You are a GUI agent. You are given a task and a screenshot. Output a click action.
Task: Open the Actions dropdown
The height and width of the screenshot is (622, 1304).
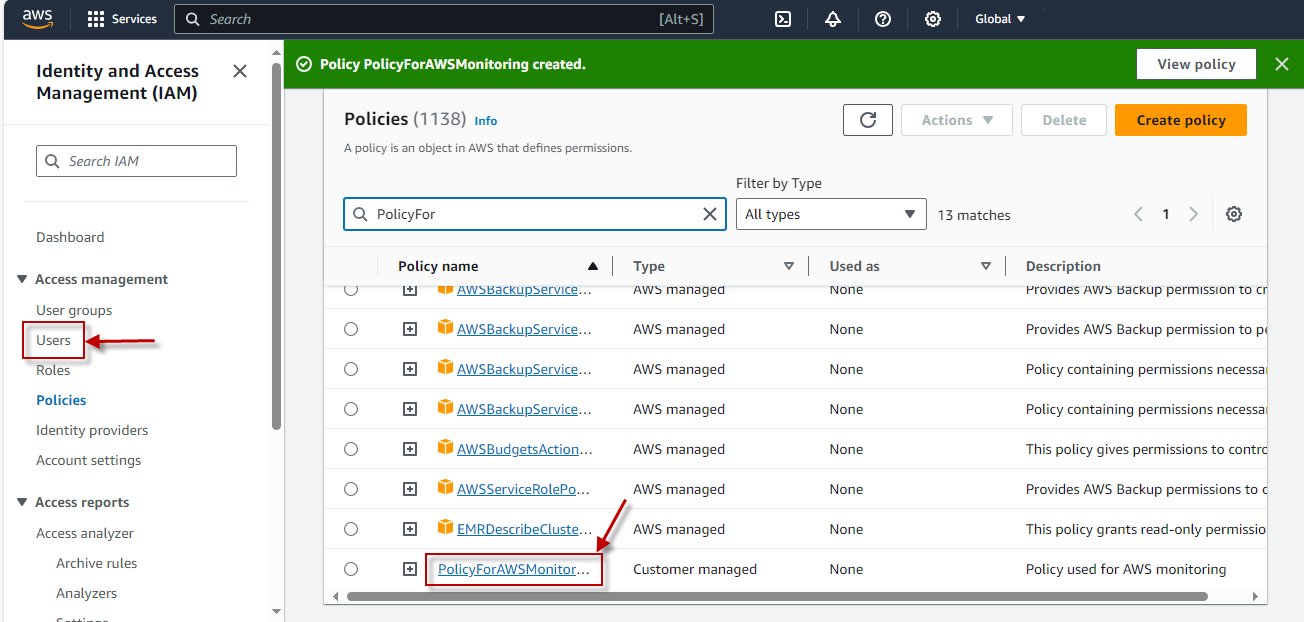pyautogui.click(x=957, y=120)
